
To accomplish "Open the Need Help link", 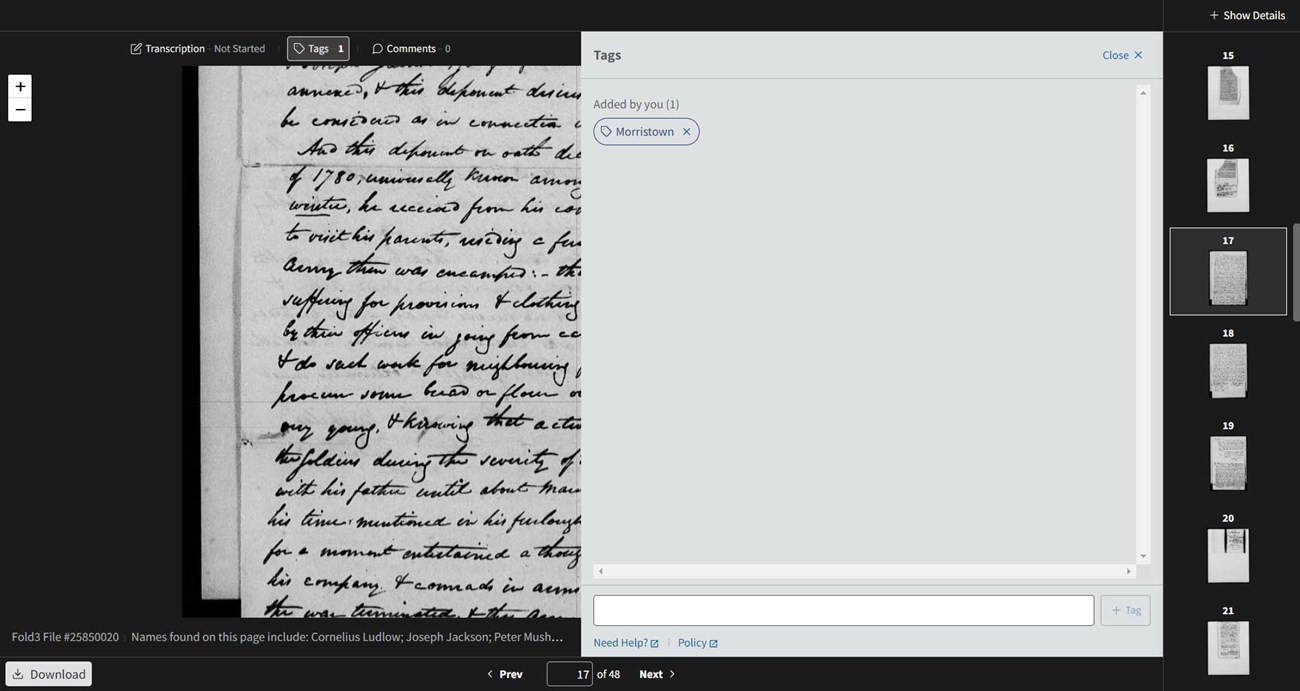I will (x=626, y=643).
